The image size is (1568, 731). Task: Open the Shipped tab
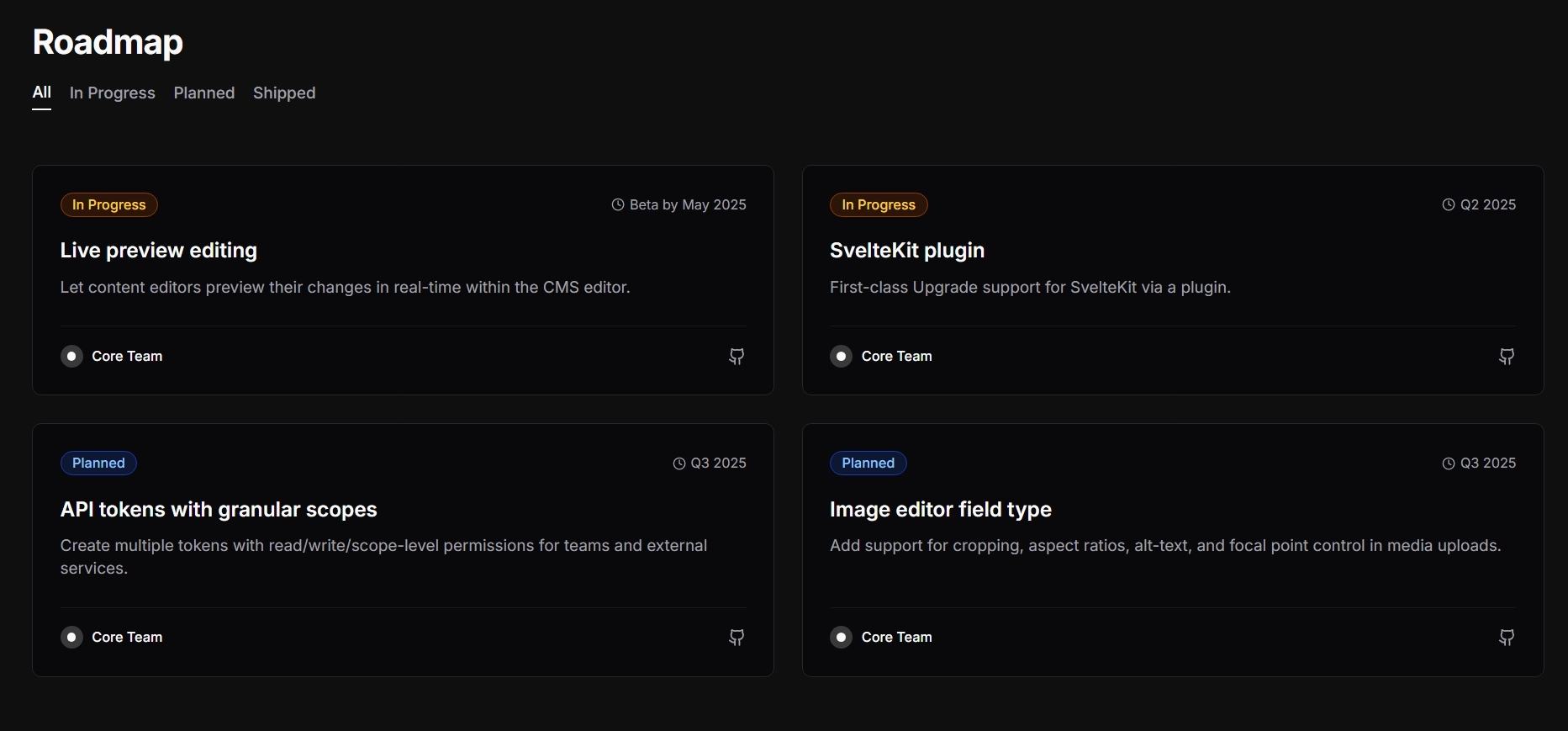tap(284, 93)
